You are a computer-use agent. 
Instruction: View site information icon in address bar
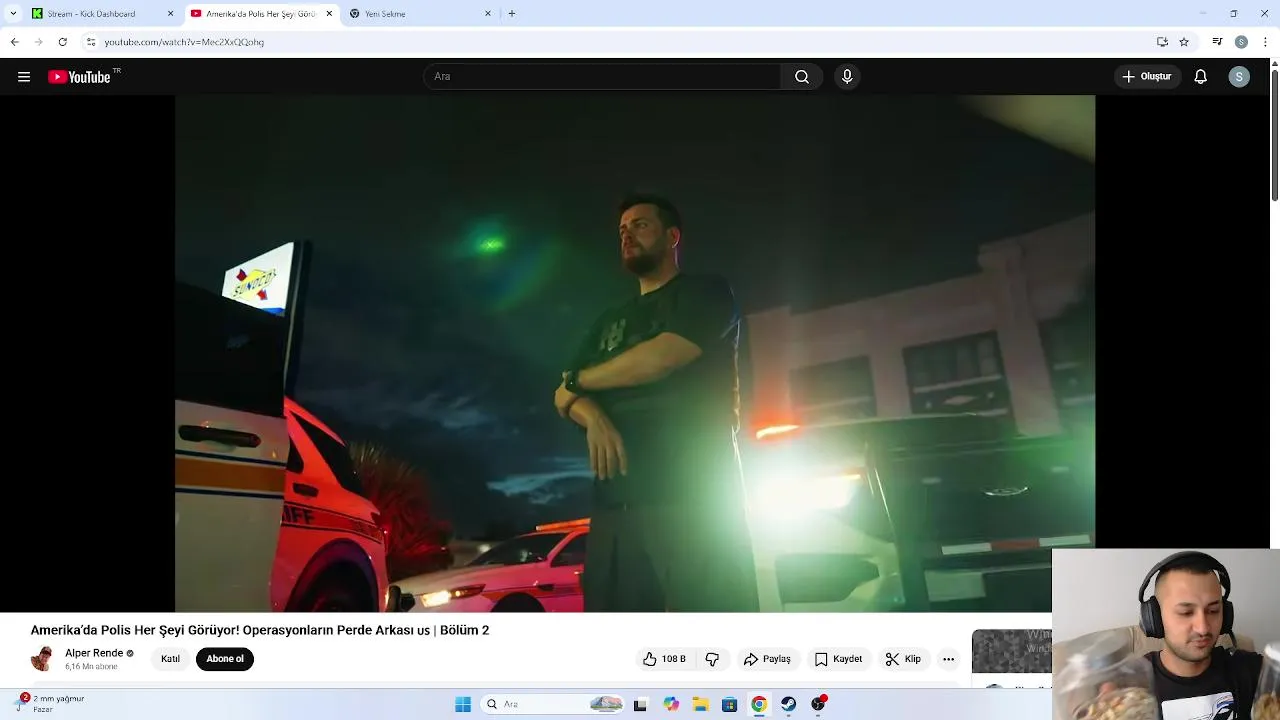(x=90, y=42)
